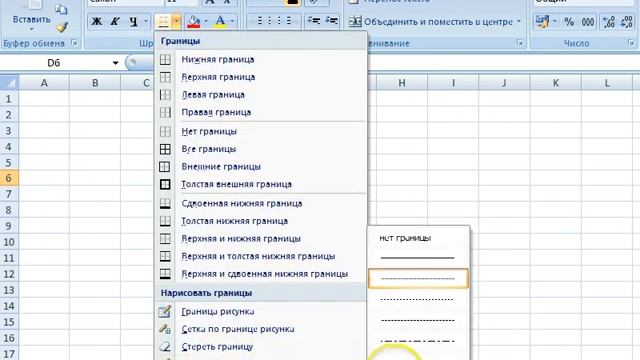Select column B header
This screenshot has width=640, height=360.
click(95, 83)
